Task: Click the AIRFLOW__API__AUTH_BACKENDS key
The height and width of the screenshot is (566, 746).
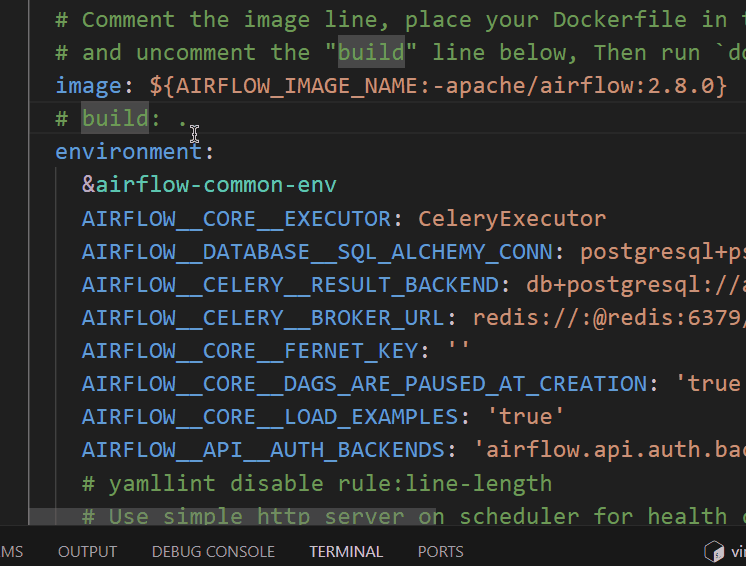Action: 263,450
